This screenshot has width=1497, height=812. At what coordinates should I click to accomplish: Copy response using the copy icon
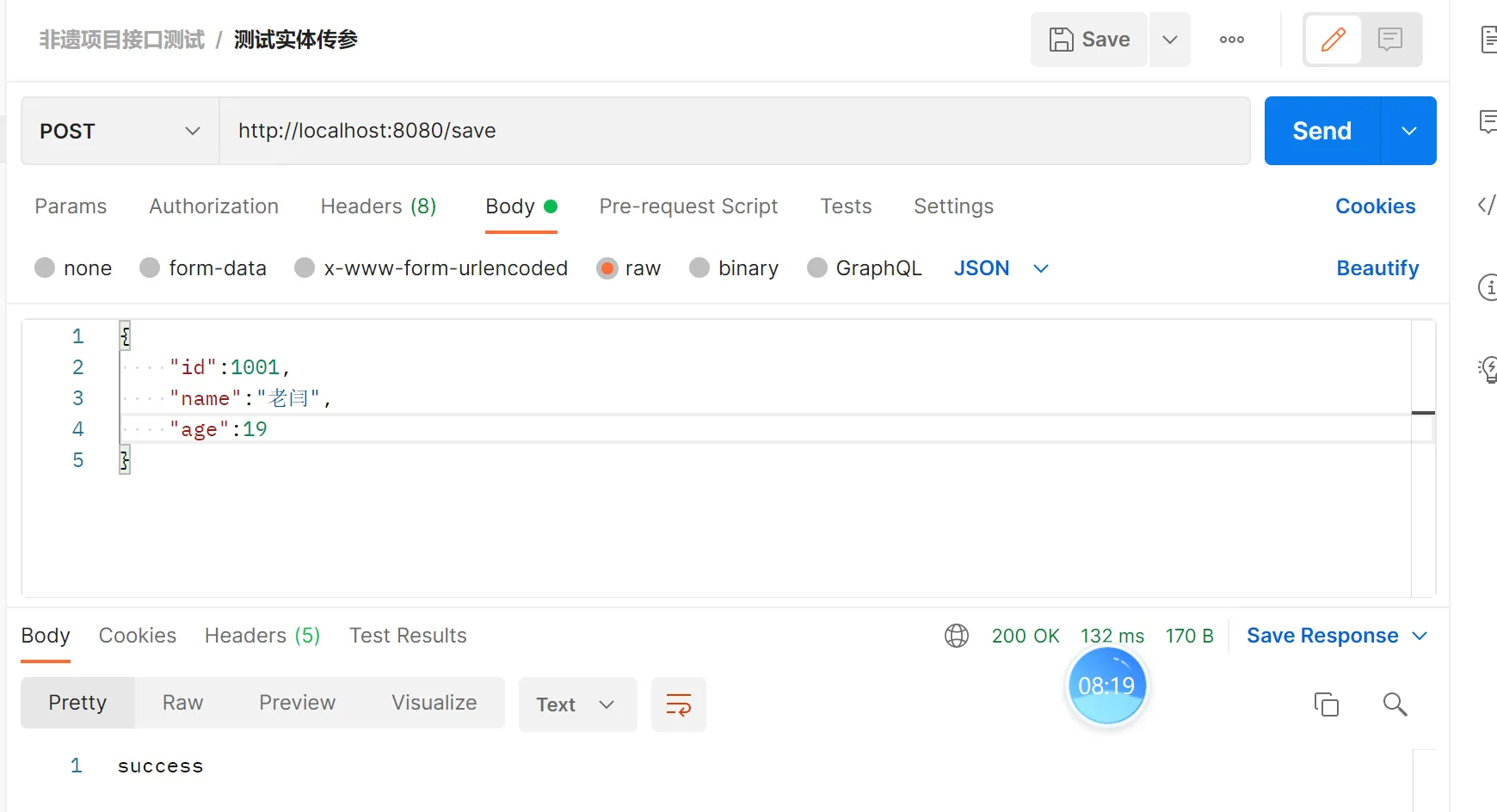pyautogui.click(x=1327, y=704)
